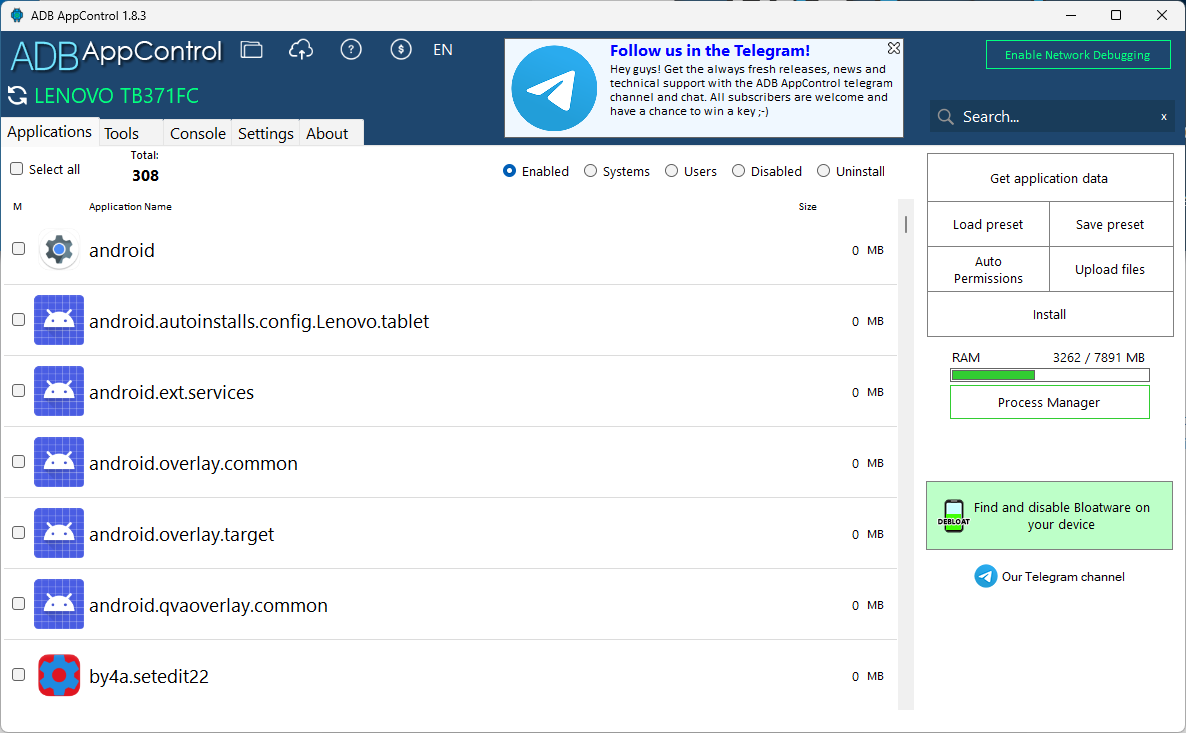Open the Process Manager

click(x=1049, y=402)
